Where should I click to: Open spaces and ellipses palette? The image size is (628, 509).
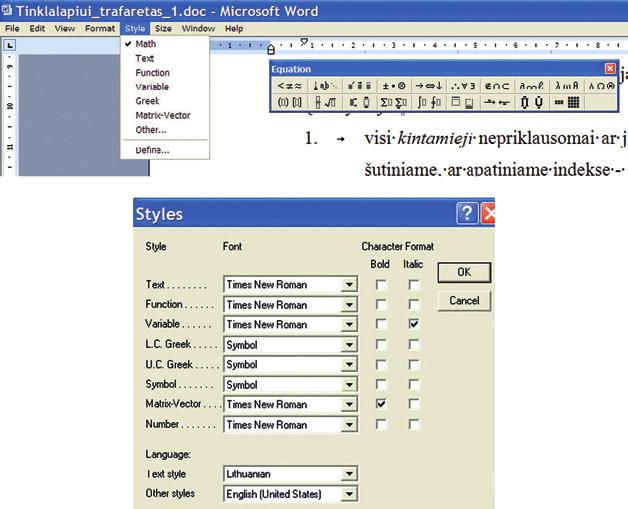point(325,86)
